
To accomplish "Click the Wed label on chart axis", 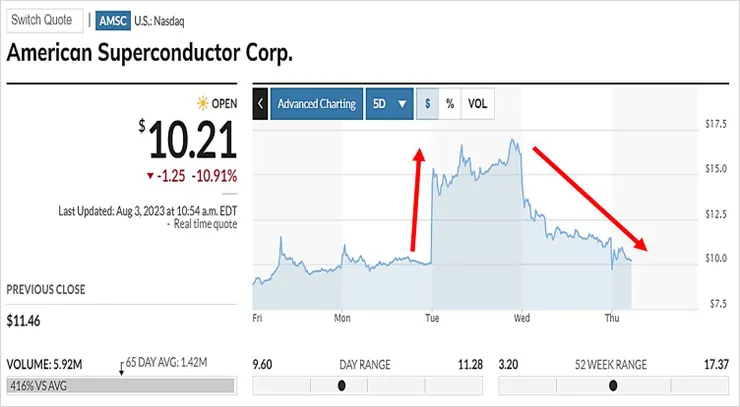I will pyautogui.click(x=521, y=318).
